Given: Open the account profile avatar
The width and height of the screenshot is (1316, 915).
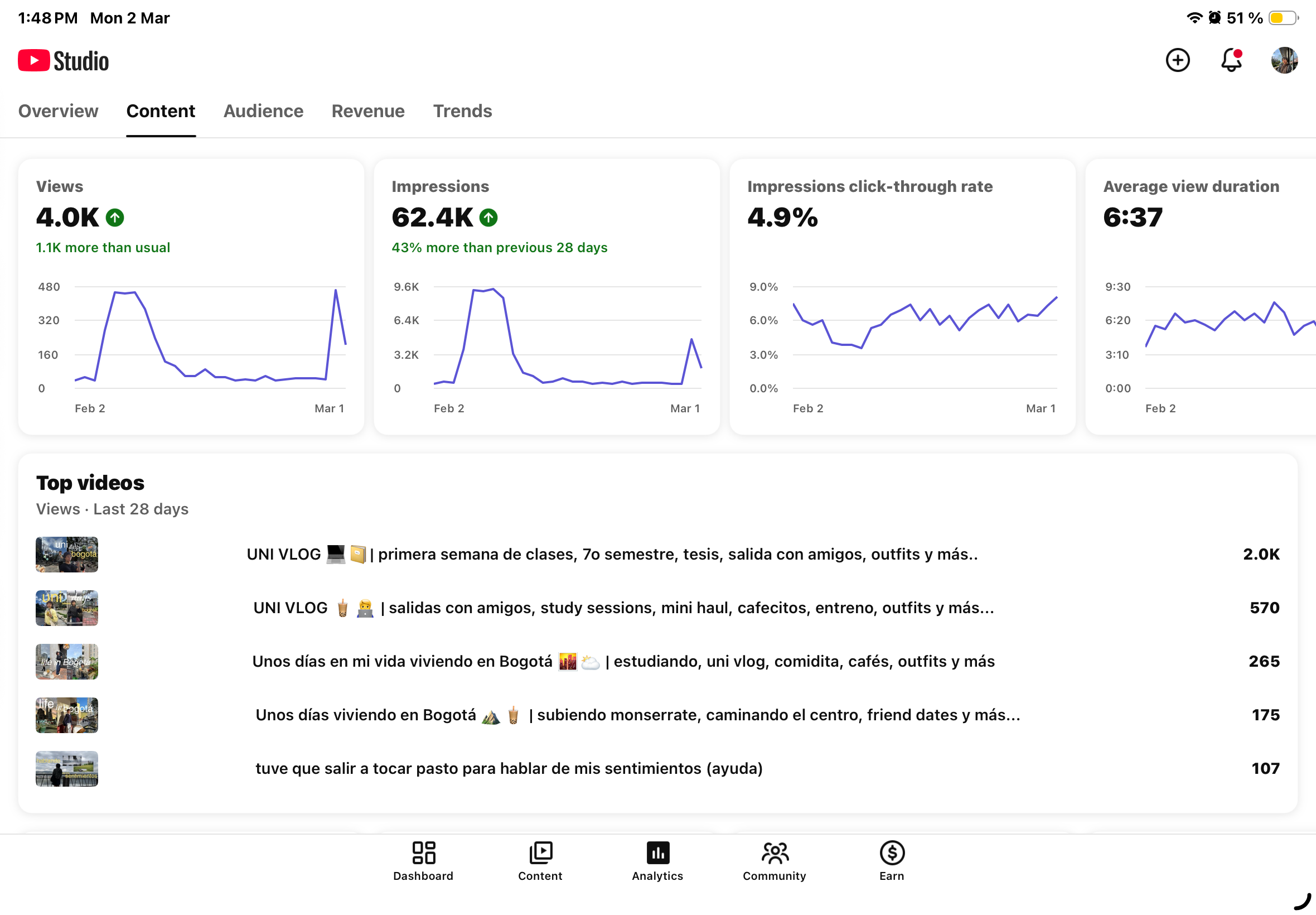Looking at the screenshot, I should [1284, 60].
